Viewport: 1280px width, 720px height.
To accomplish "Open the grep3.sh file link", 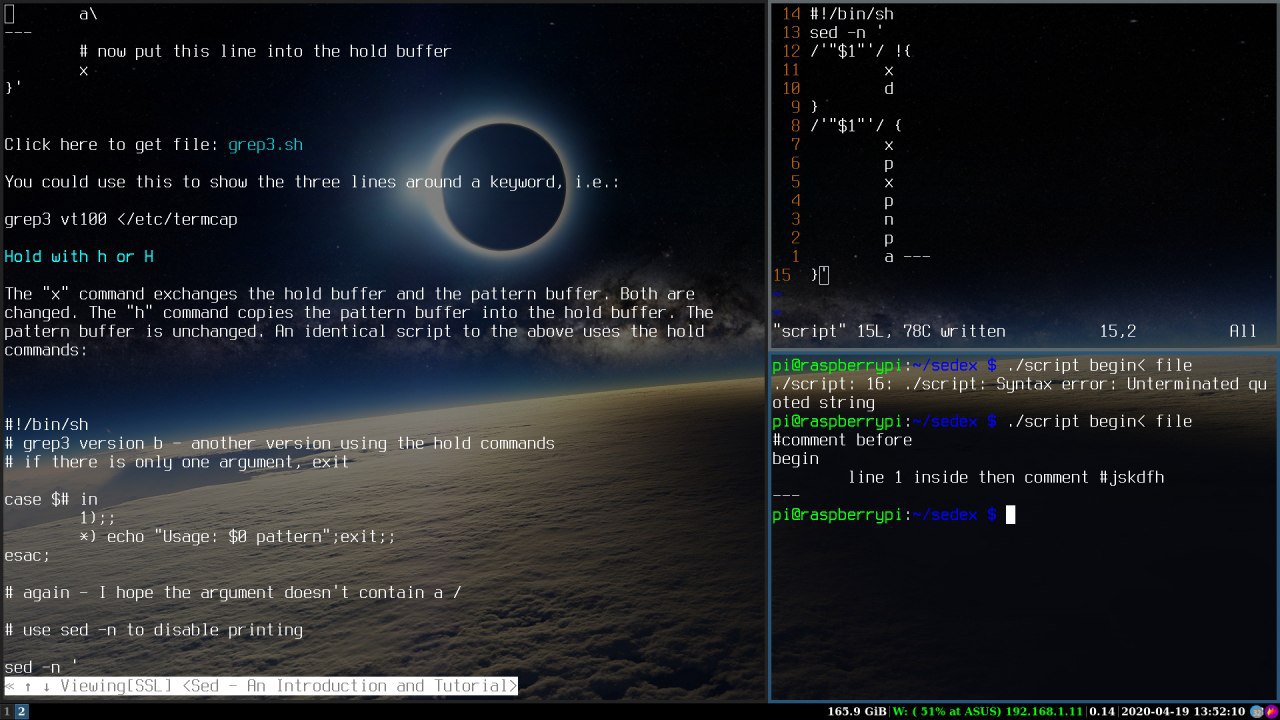I will [x=265, y=145].
